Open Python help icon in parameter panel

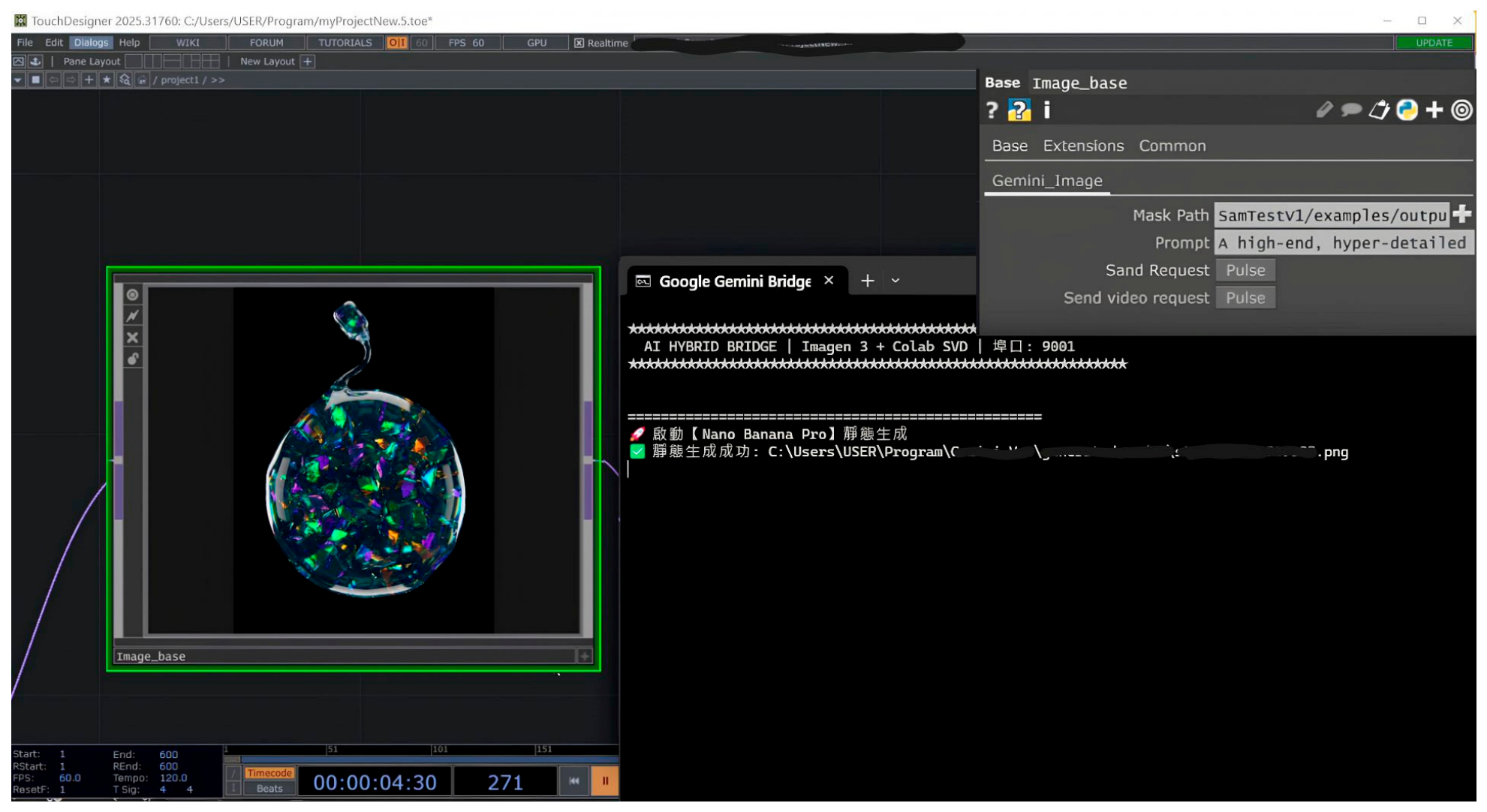1019,110
